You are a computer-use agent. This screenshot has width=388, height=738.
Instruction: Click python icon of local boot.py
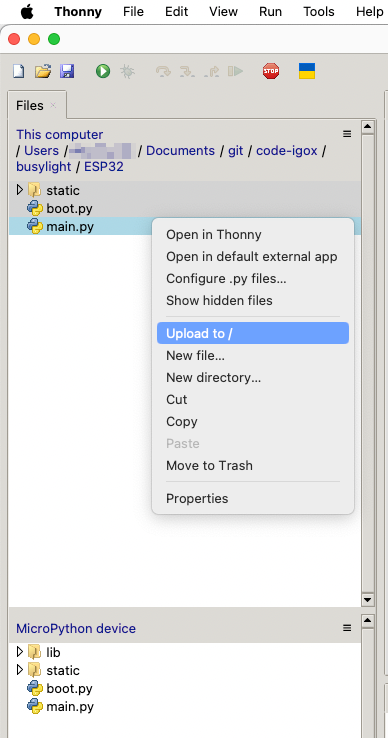point(35,208)
